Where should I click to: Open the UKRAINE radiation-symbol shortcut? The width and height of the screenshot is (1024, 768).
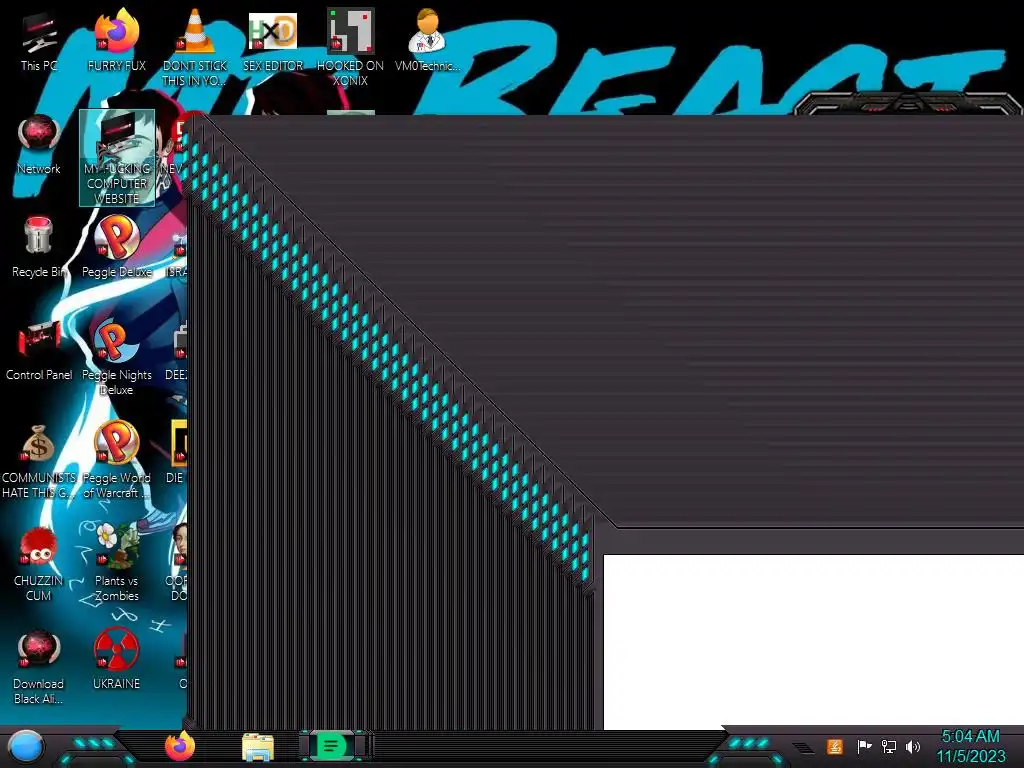pyautogui.click(x=116, y=660)
